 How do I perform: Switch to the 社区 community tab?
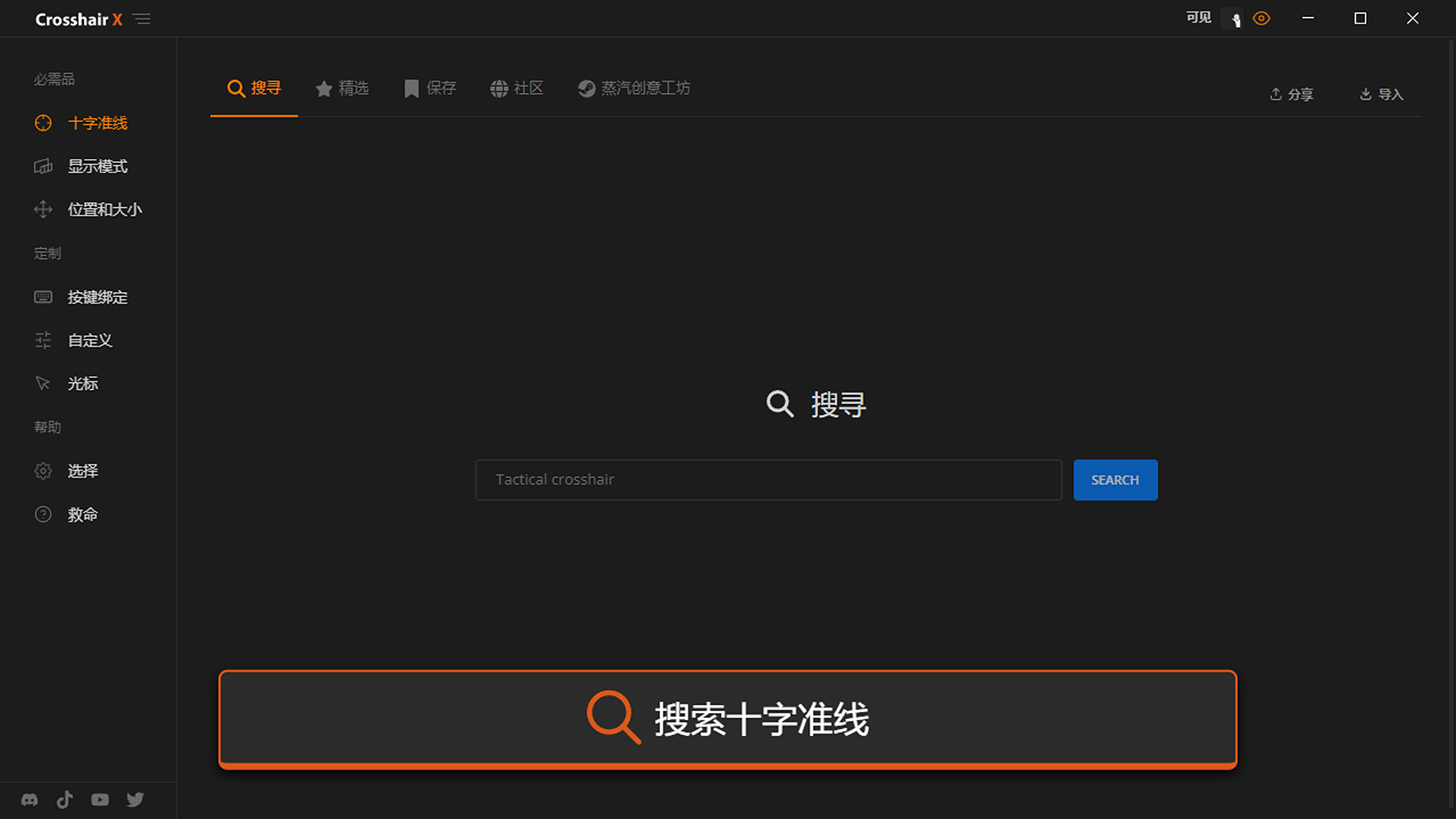click(x=517, y=89)
